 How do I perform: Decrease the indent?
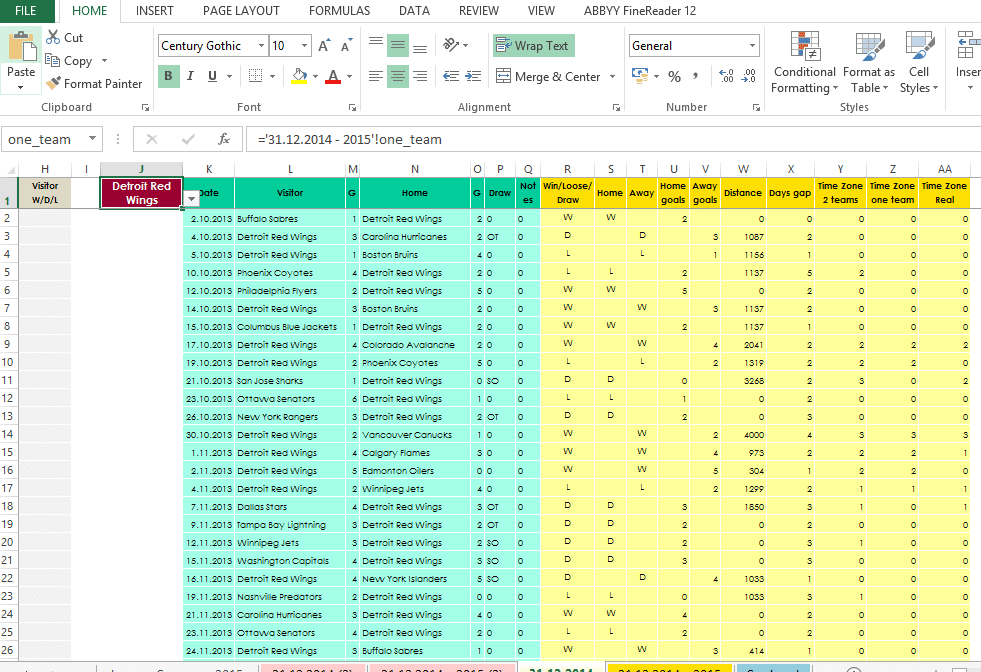450,76
